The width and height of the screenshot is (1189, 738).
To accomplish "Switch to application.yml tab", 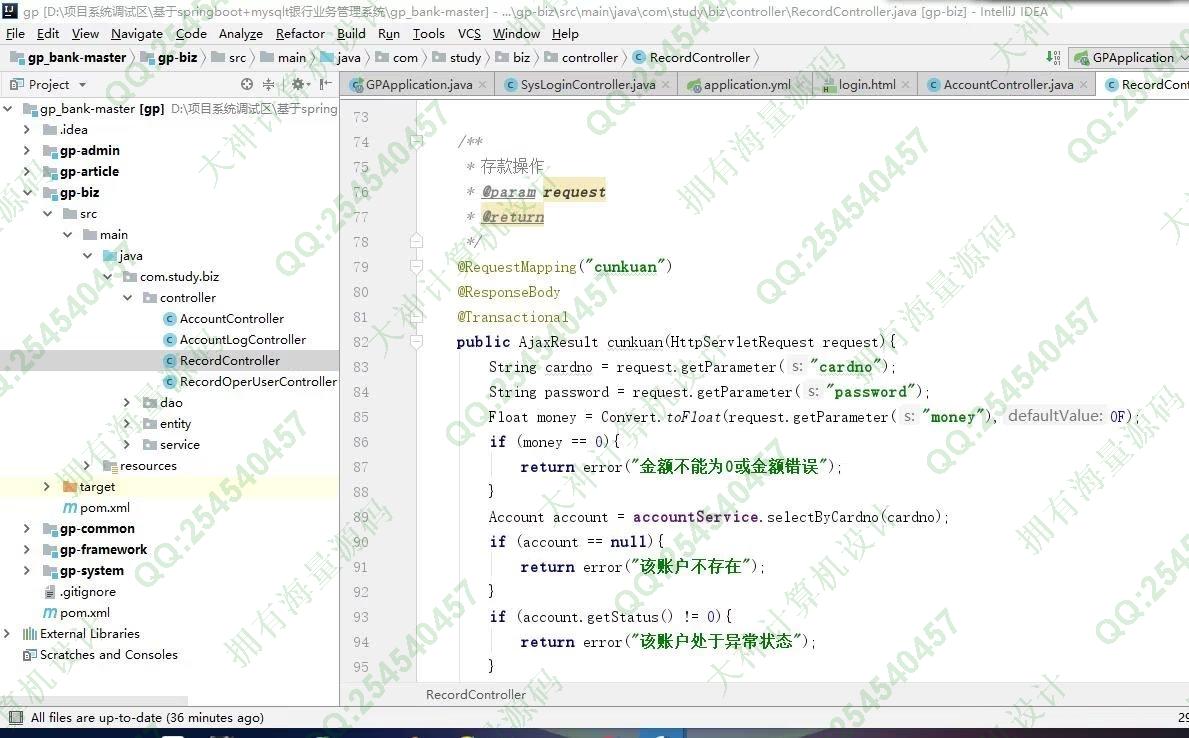I will tap(747, 84).
